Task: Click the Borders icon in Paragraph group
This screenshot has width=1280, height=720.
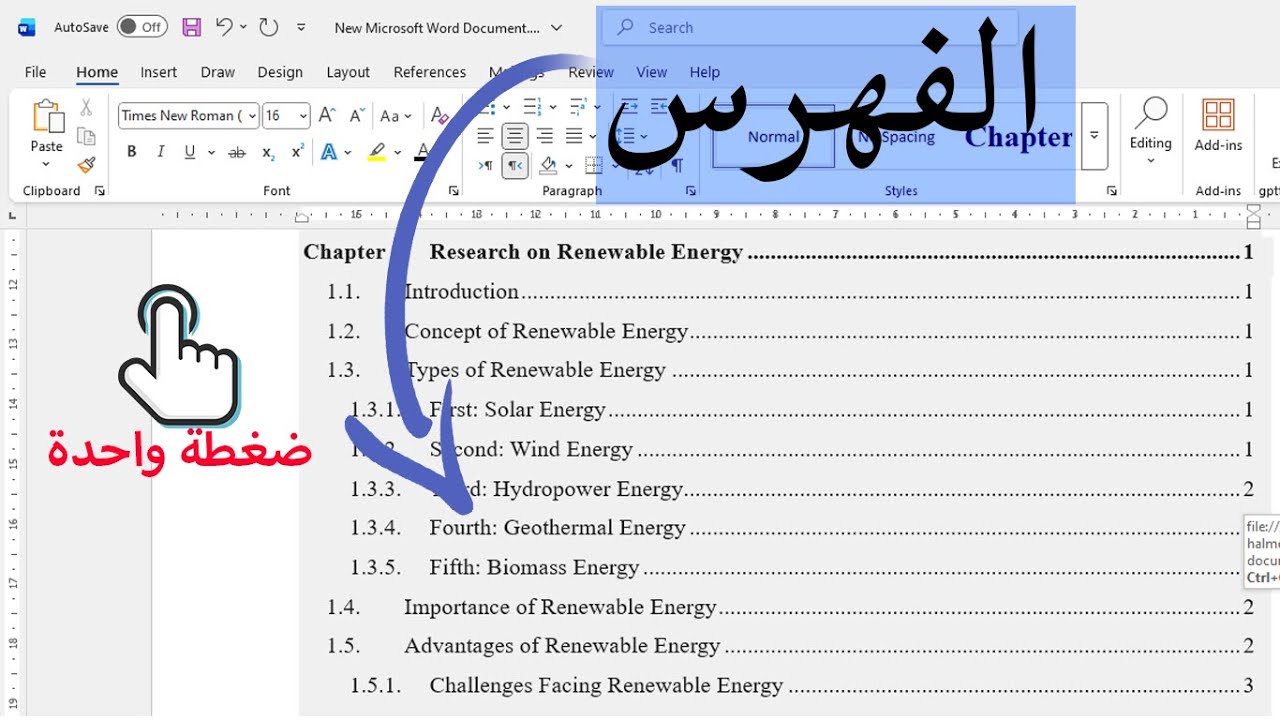Action: (593, 166)
